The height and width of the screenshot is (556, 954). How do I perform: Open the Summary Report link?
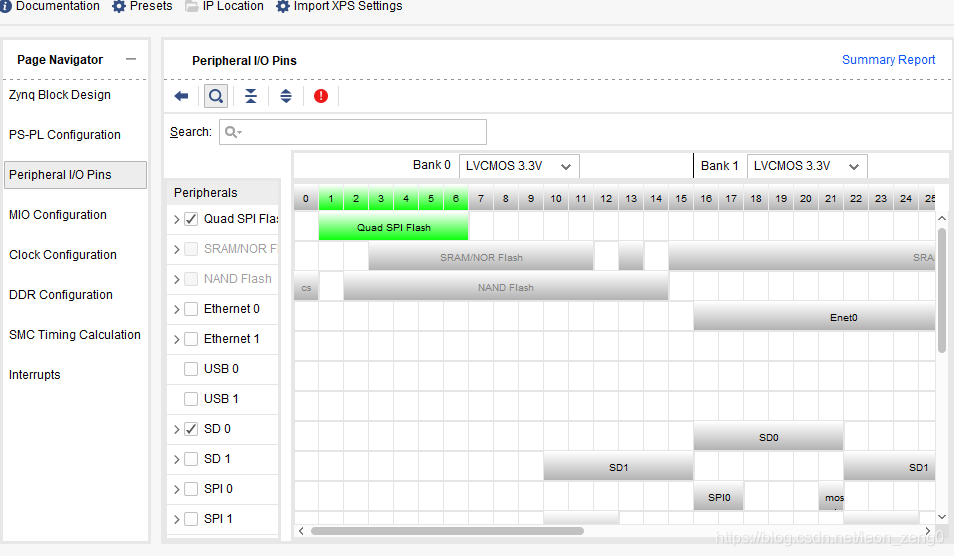888,60
